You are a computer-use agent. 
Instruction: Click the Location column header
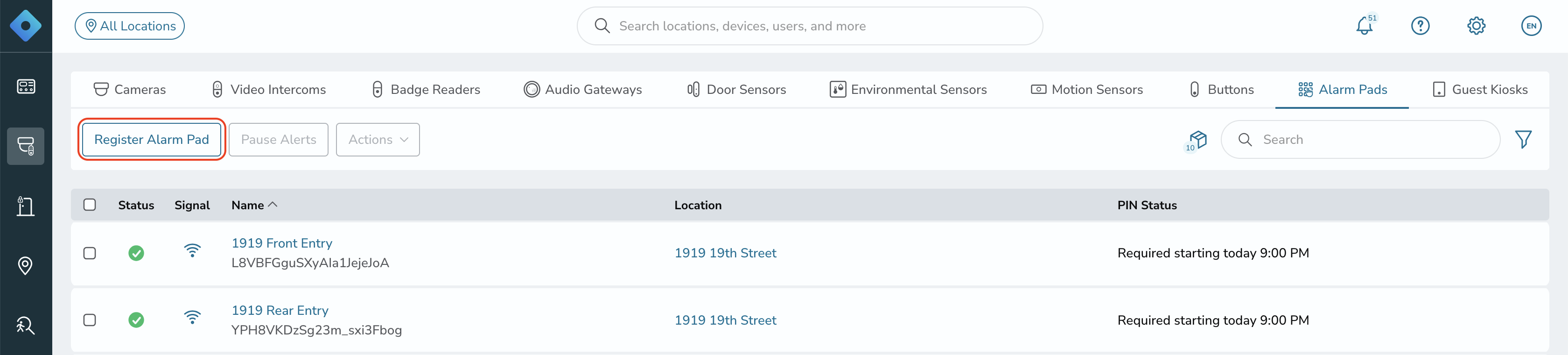click(698, 205)
